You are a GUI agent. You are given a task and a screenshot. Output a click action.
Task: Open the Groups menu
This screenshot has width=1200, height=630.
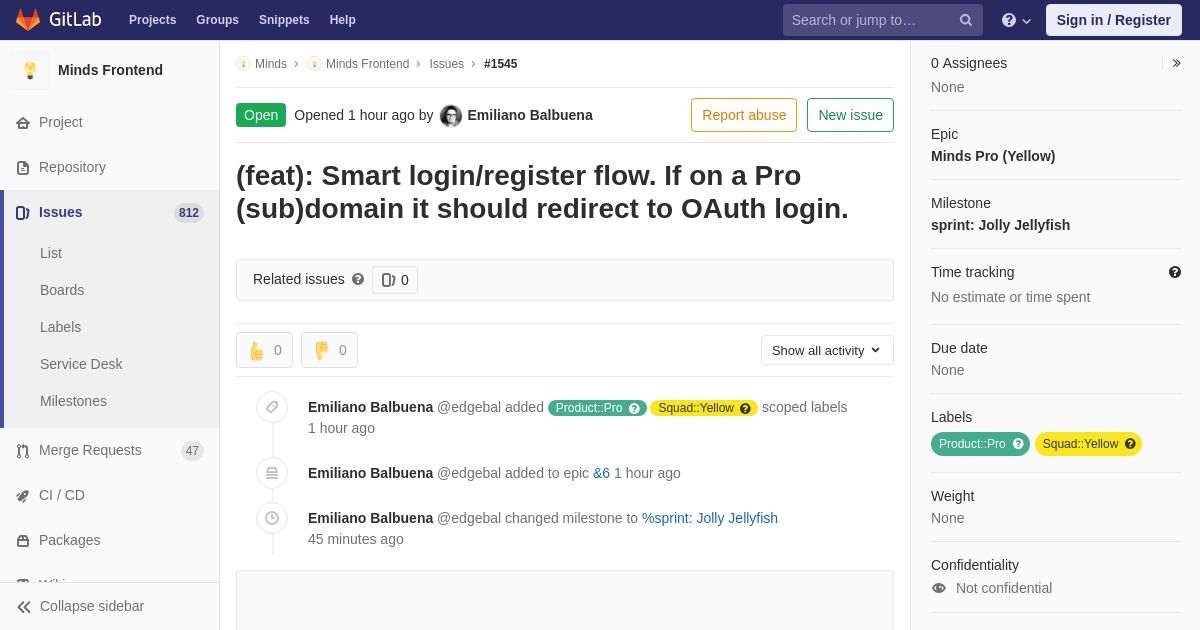(x=217, y=20)
